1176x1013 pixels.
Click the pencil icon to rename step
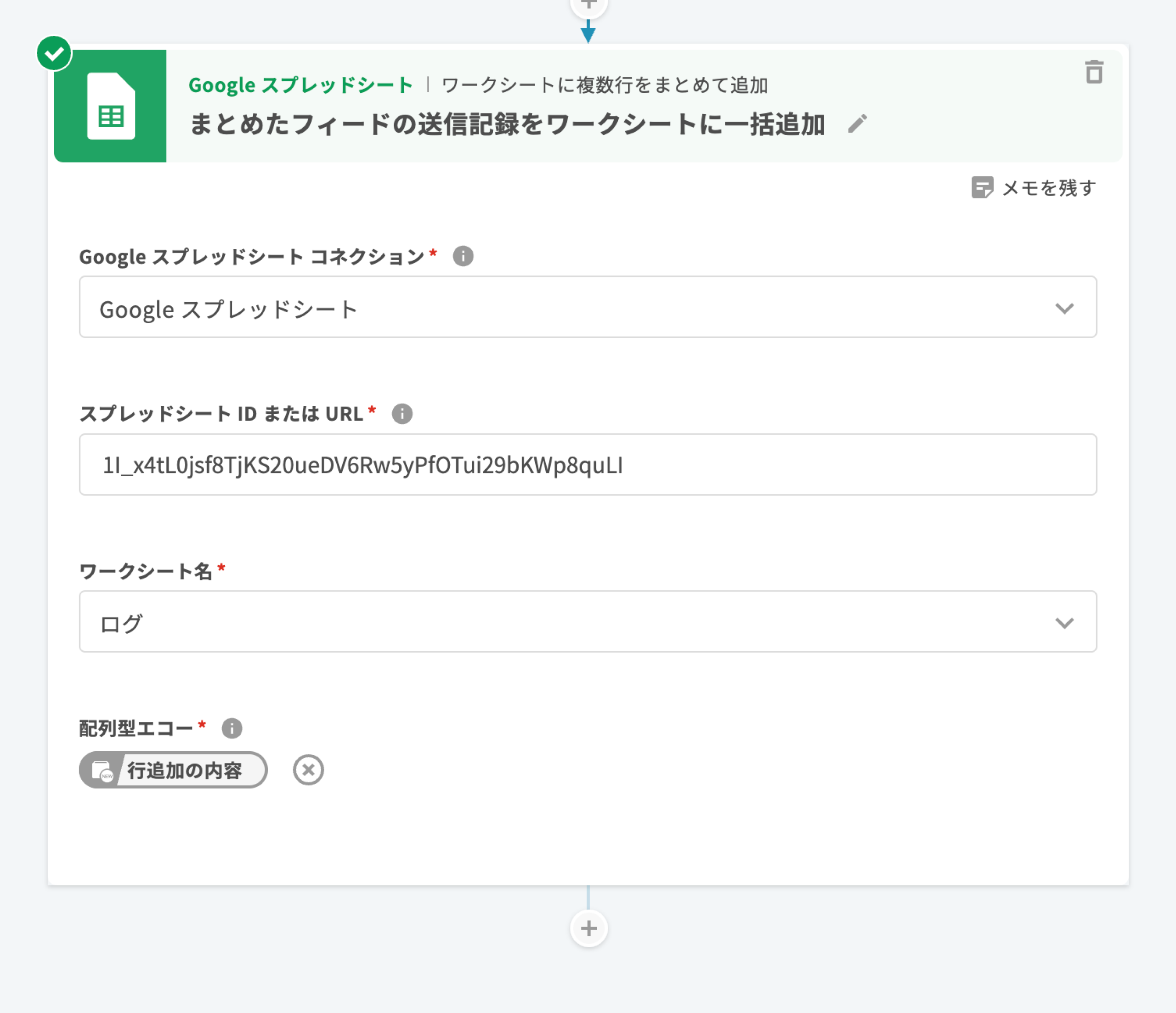pos(857,124)
